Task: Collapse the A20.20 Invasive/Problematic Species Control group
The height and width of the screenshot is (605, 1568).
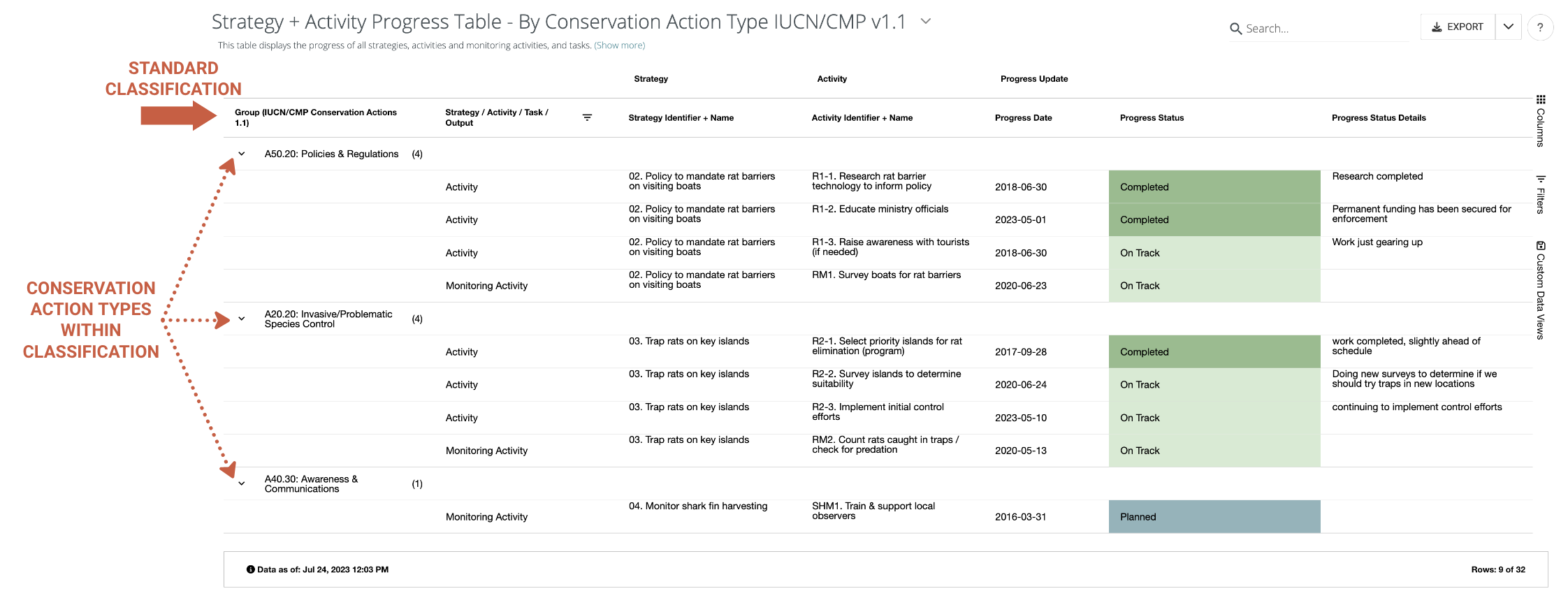Action: (x=242, y=319)
